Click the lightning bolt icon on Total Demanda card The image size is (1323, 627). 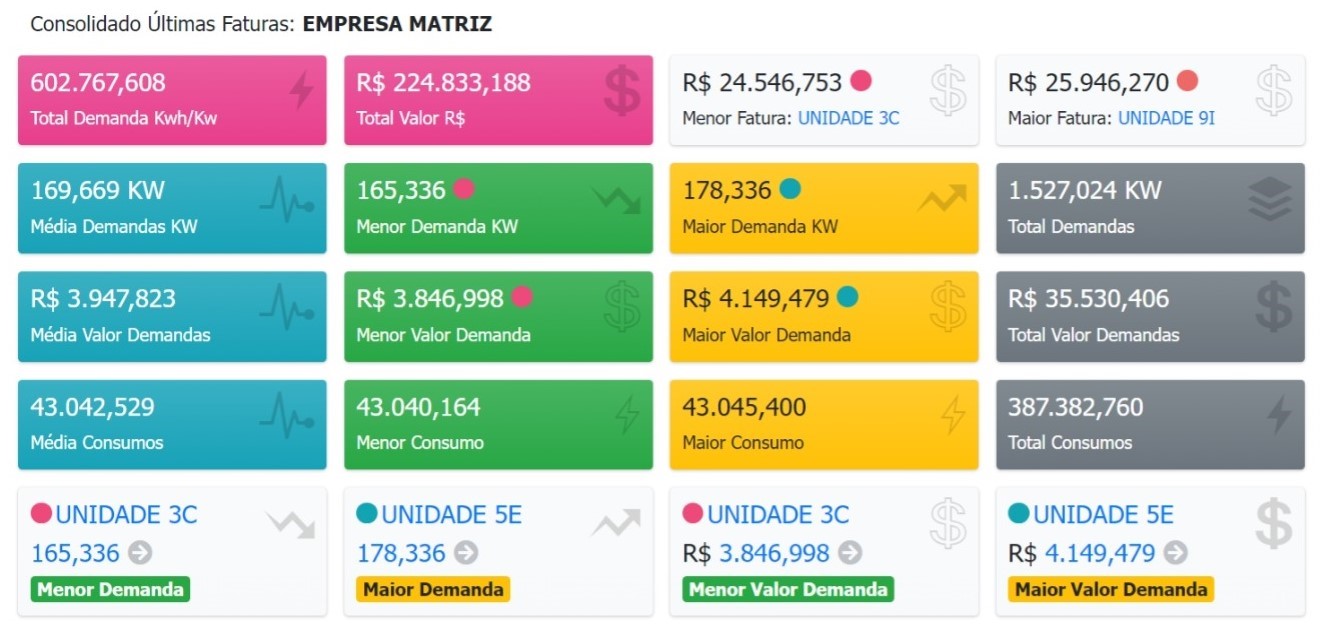[x=301, y=91]
